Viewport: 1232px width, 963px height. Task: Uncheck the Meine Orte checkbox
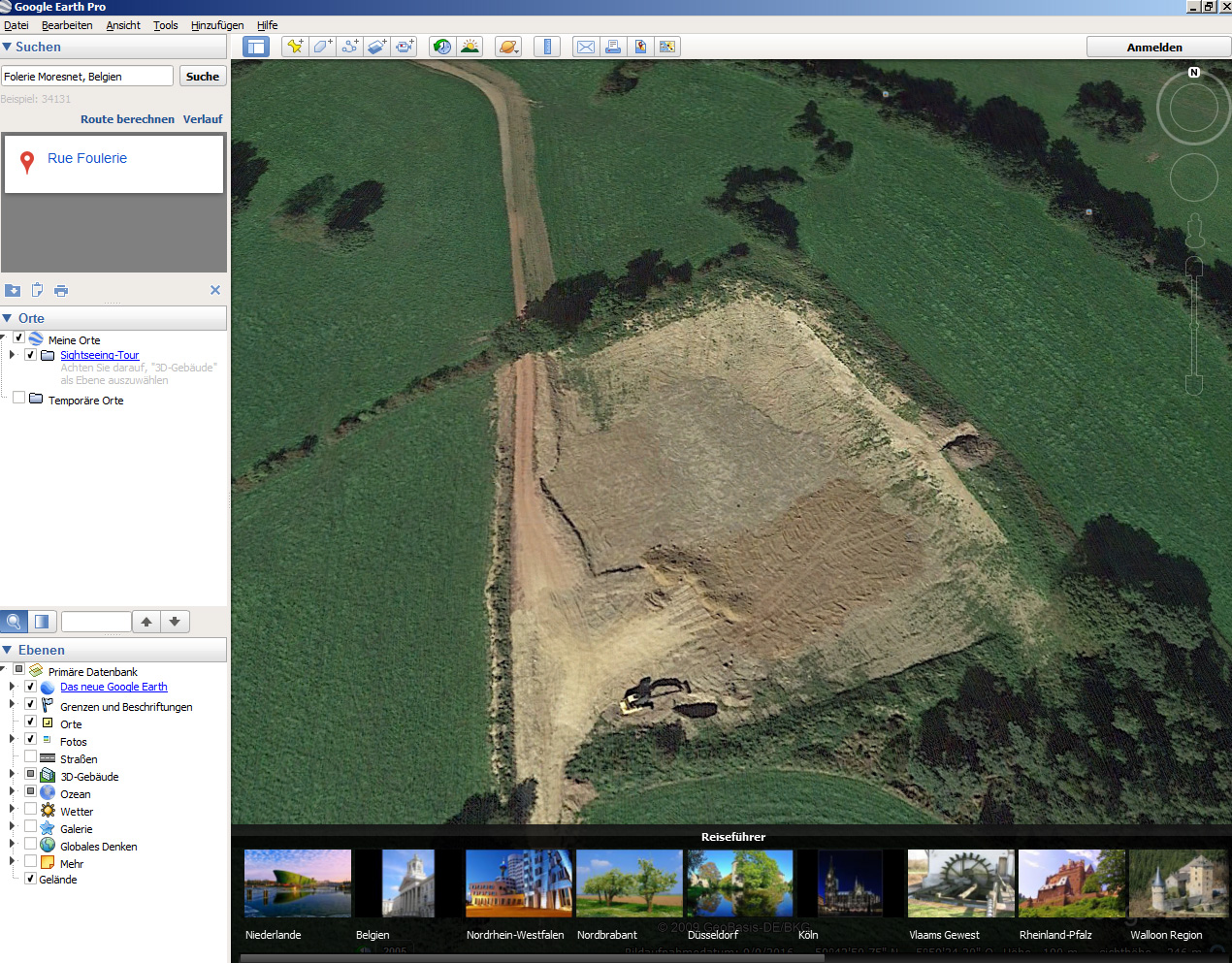(x=18, y=337)
